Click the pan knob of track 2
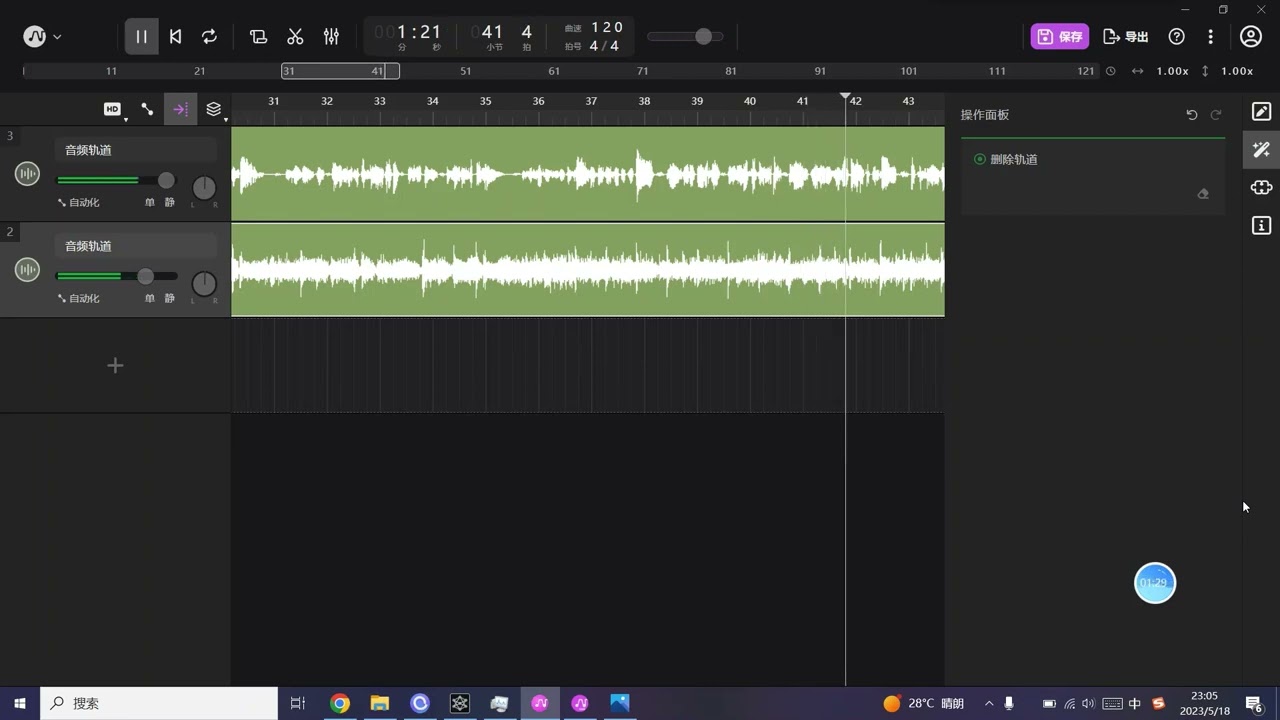The width and height of the screenshot is (1280, 720). pyautogui.click(x=204, y=283)
